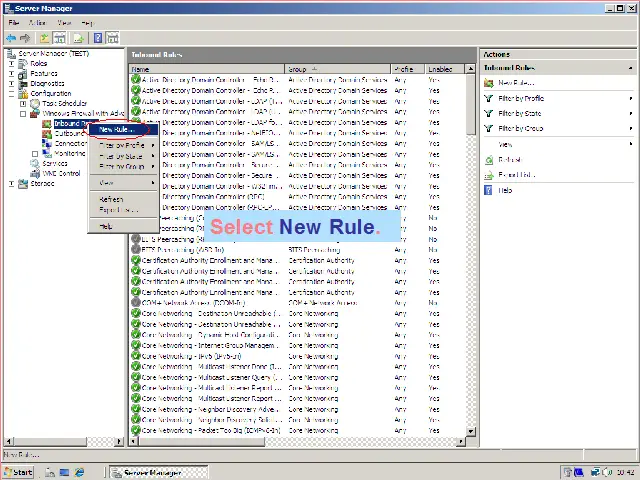Select the Diagnostics node icon

click(23, 84)
